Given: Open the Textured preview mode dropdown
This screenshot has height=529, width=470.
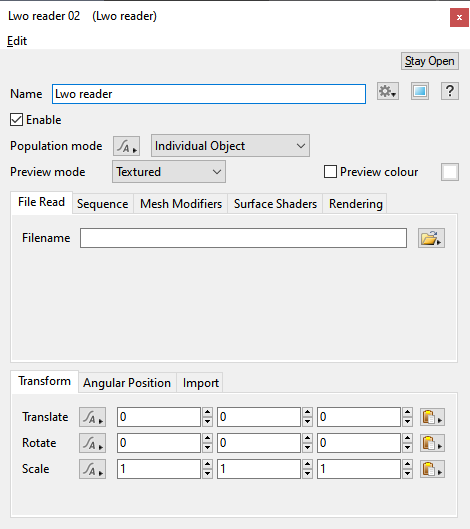Looking at the screenshot, I should (169, 172).
